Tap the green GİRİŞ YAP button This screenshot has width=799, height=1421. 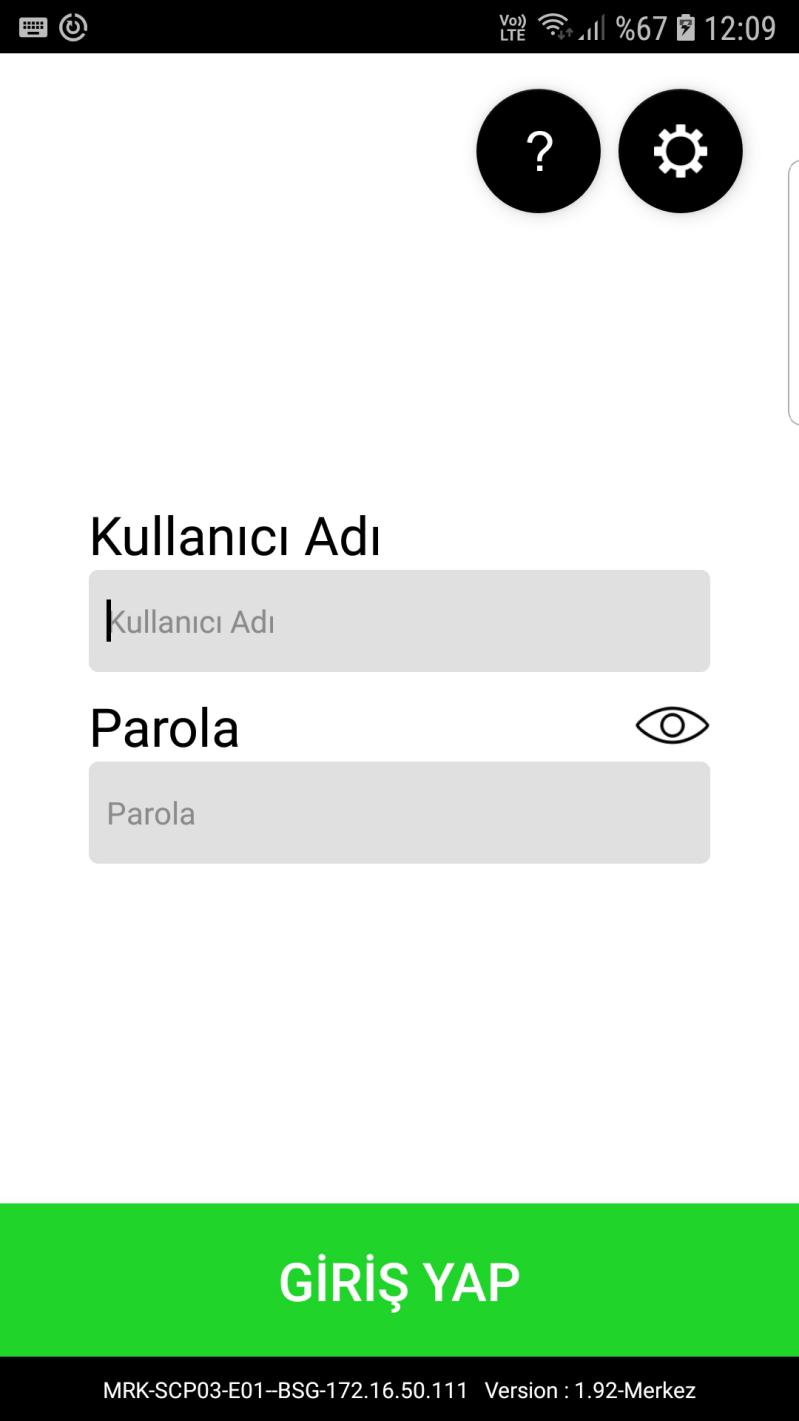(x=399, y=1280)
